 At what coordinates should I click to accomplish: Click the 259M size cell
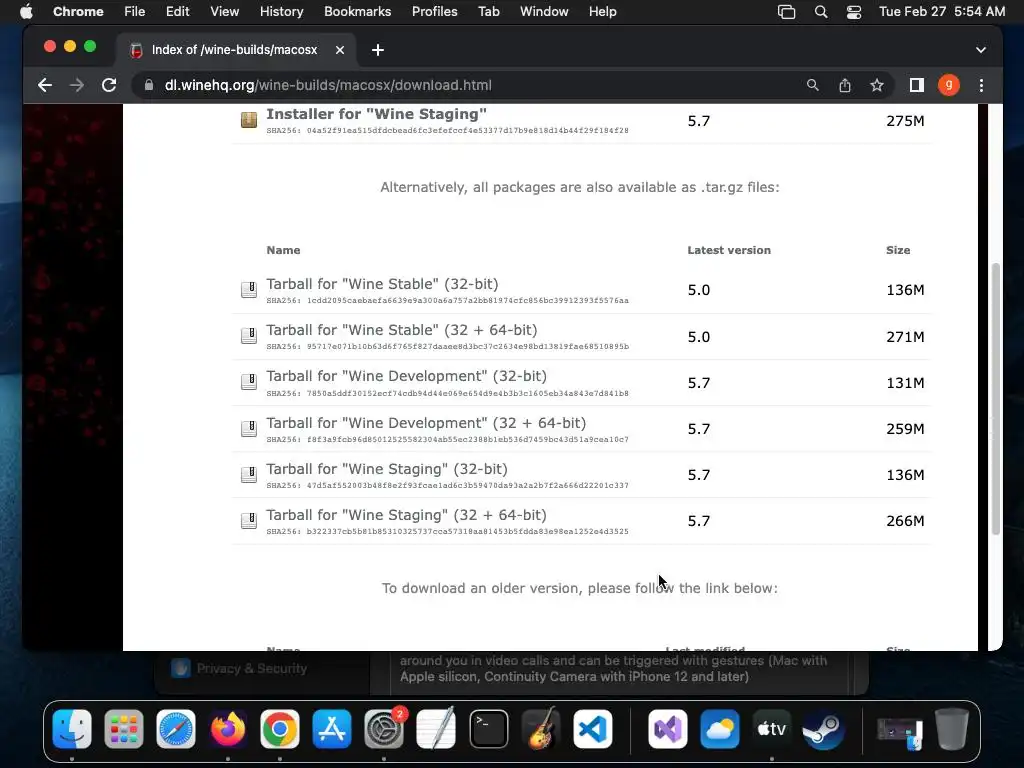(905, 429)
